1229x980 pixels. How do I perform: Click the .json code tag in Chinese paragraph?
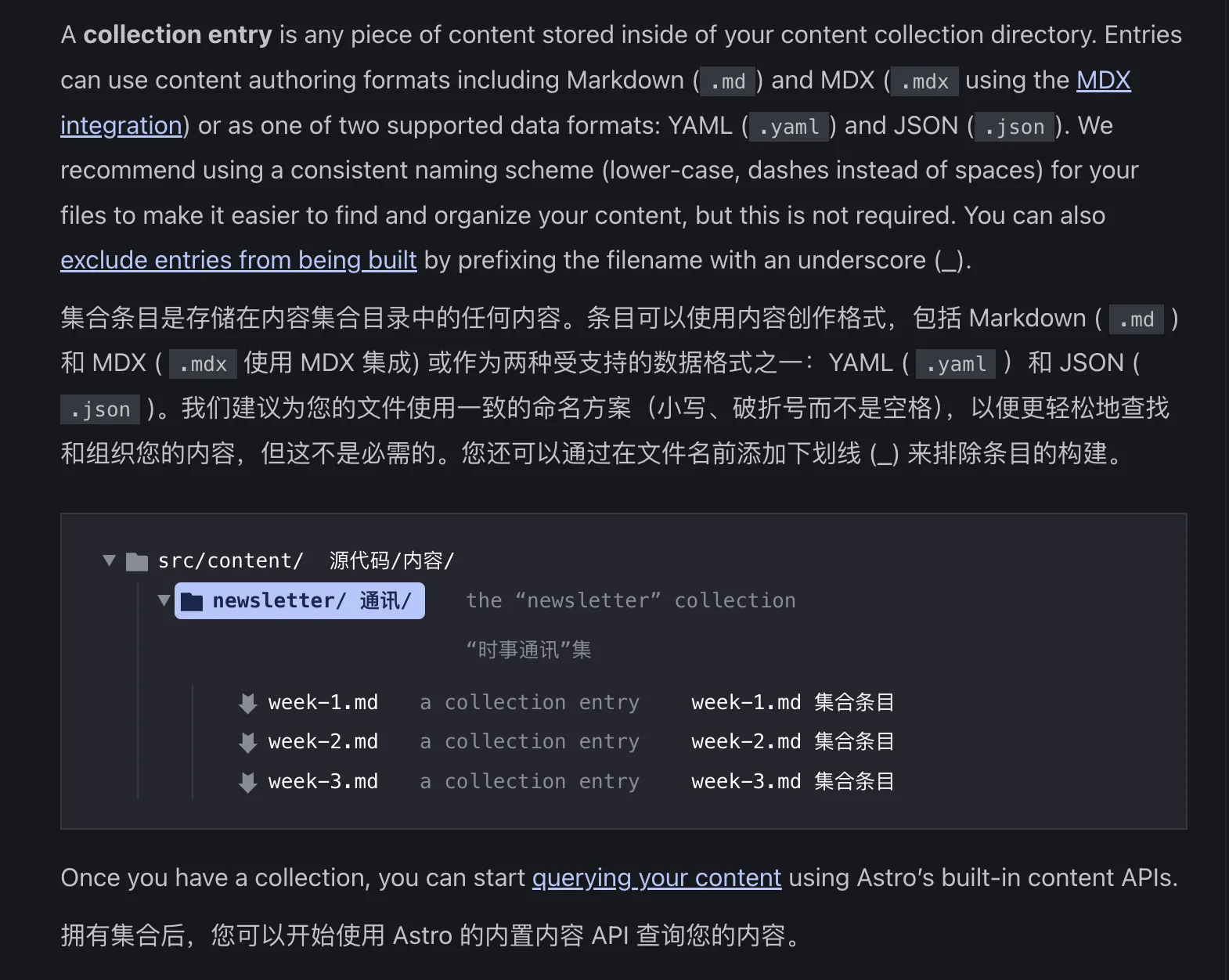100,409
